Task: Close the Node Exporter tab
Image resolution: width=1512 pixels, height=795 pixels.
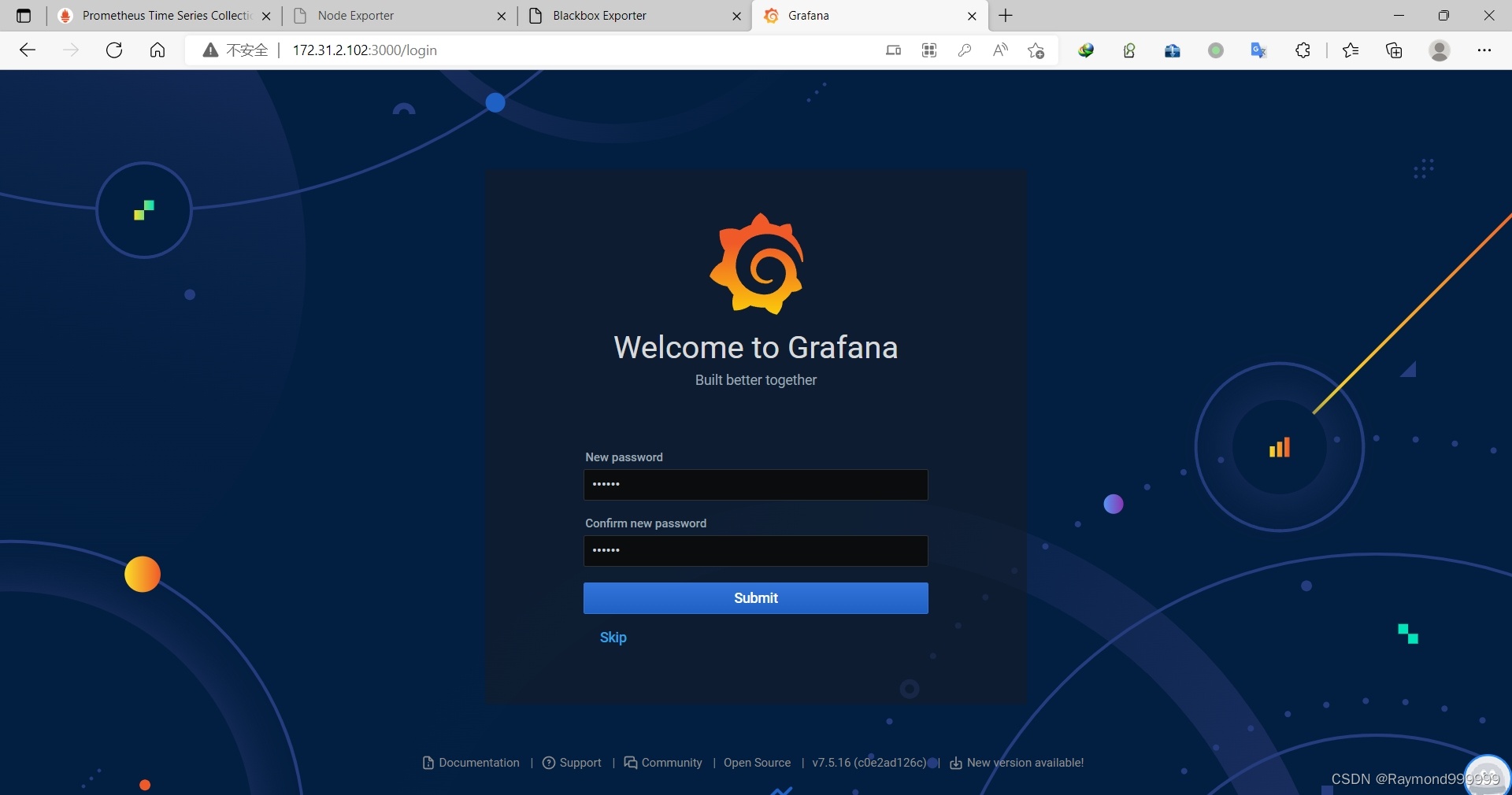Action: pyautogui.click(x=502, y=16)
